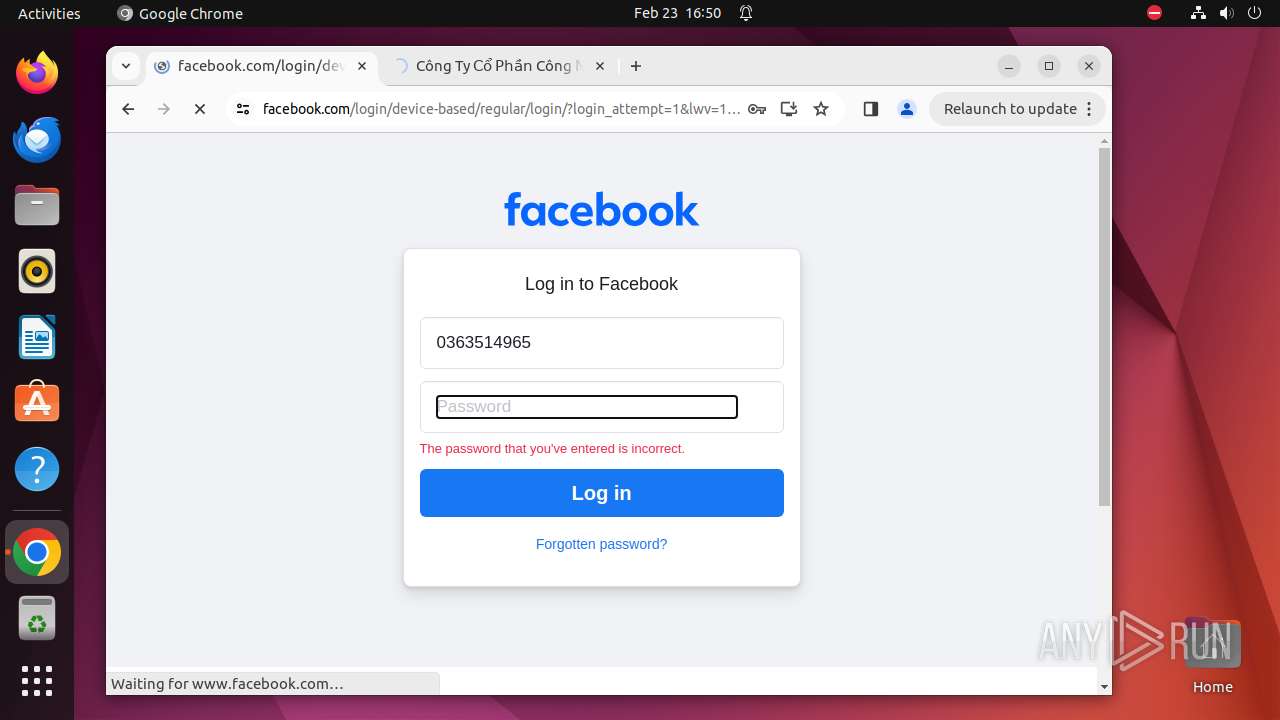1280x720 pixels.
Task: Expand the tab search dropdown arrow
Action: point(125,66)
